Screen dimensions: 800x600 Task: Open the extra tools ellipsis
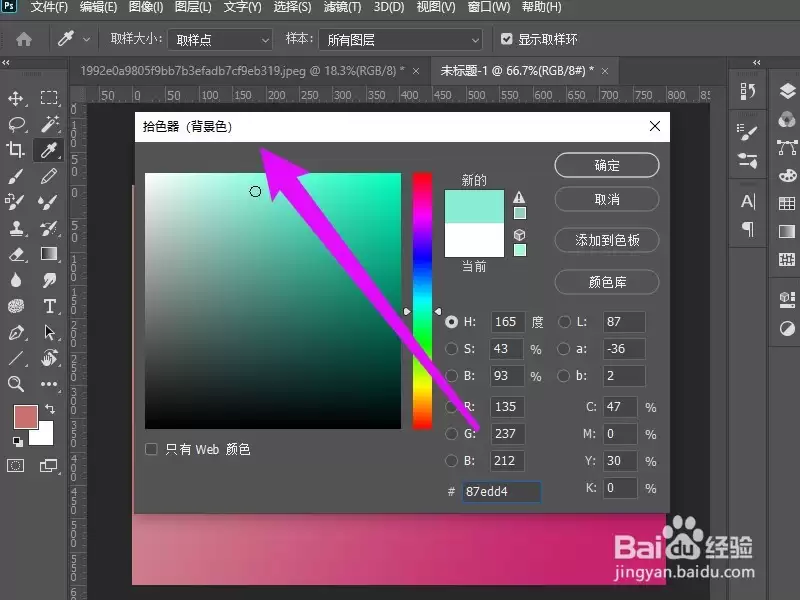coord(49,384)
